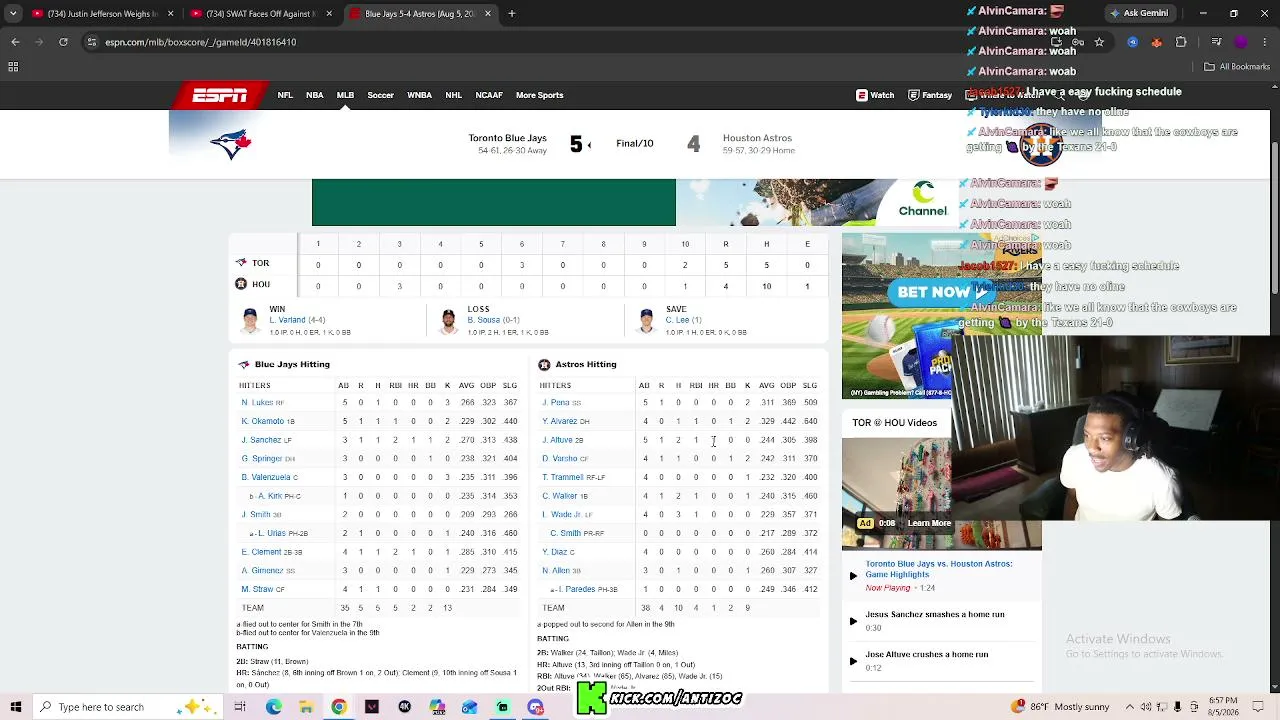
Task: Open the Toronto Blue Jays team logo
Action: [x=231, y=144]
